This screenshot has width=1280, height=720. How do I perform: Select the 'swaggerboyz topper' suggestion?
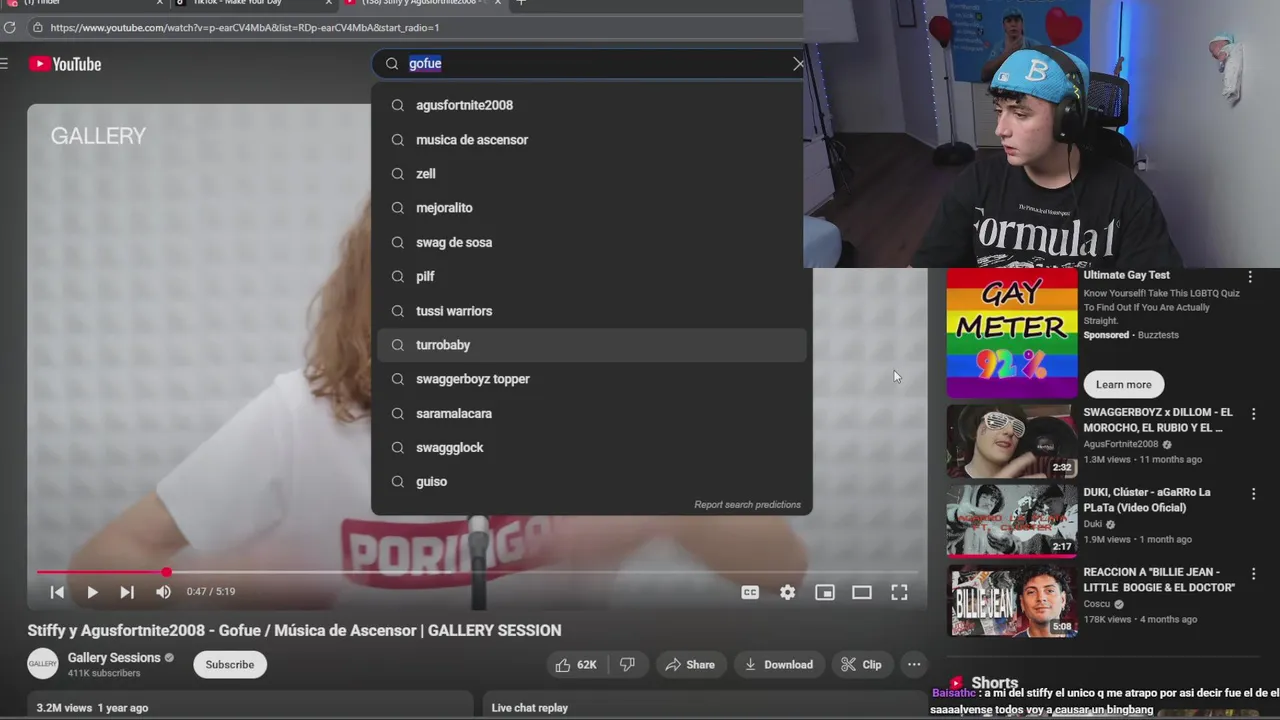pyautogui.click(x=591, y=379)
